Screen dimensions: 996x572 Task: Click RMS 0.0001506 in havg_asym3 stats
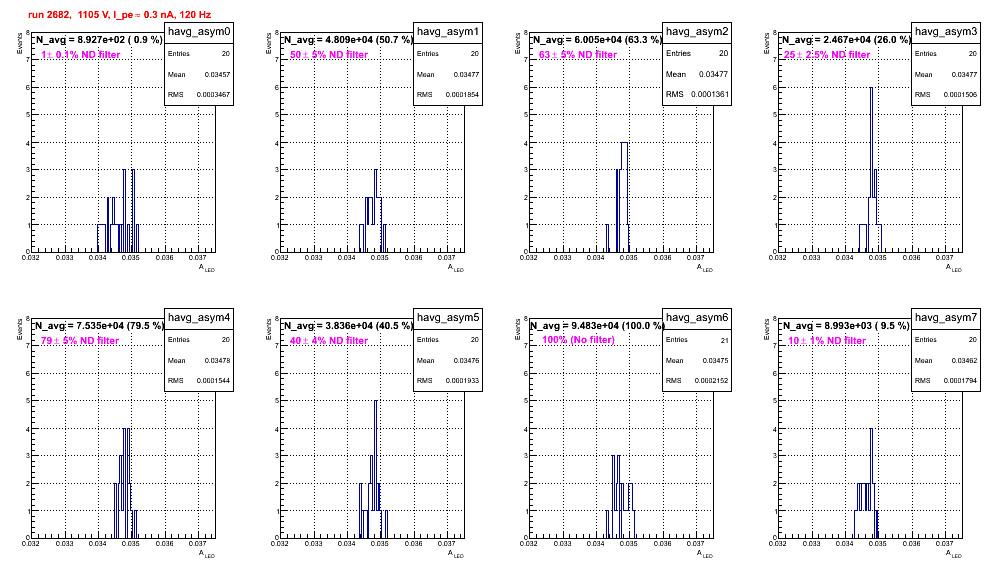pos(946,95)
